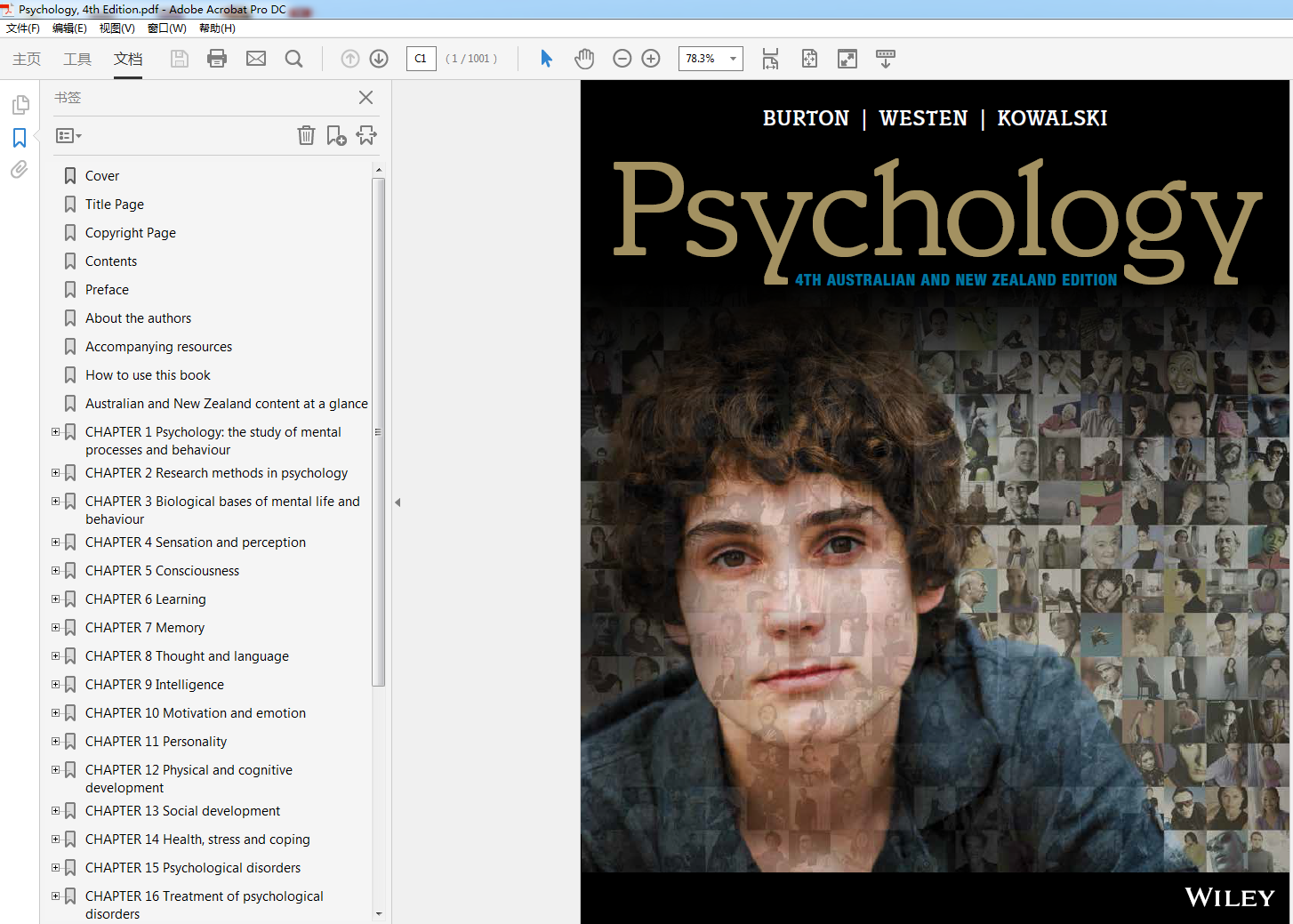
Task: Open CHAPTER 12 Physical and cognitive development
Action: coord(189,779)
